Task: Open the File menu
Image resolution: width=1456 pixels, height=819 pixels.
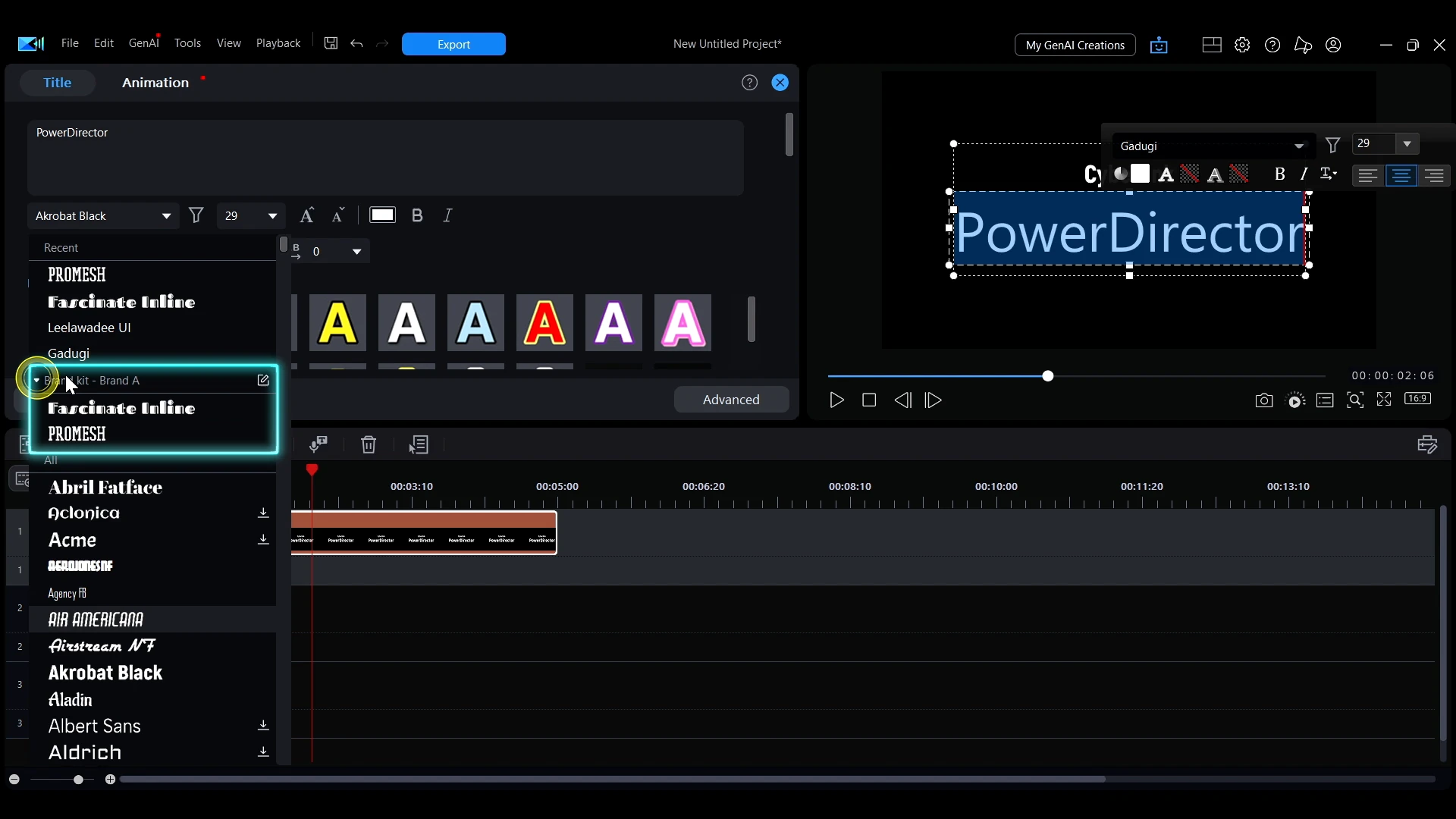Action: [70, 43]
